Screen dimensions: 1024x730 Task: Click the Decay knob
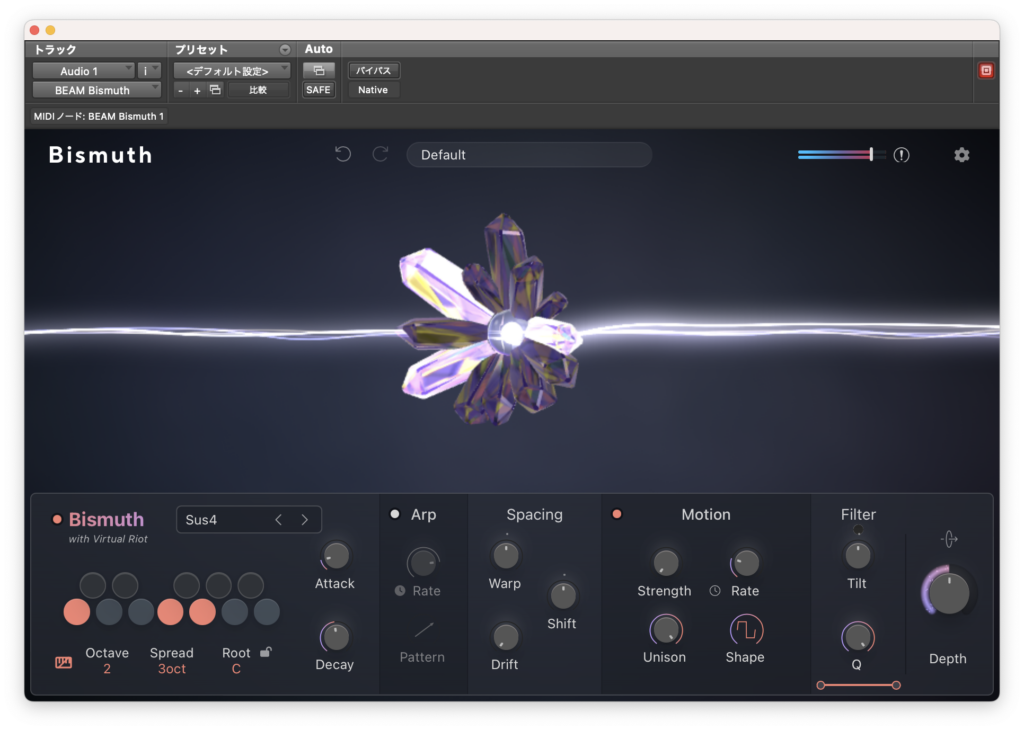click(x=336, y=637)
